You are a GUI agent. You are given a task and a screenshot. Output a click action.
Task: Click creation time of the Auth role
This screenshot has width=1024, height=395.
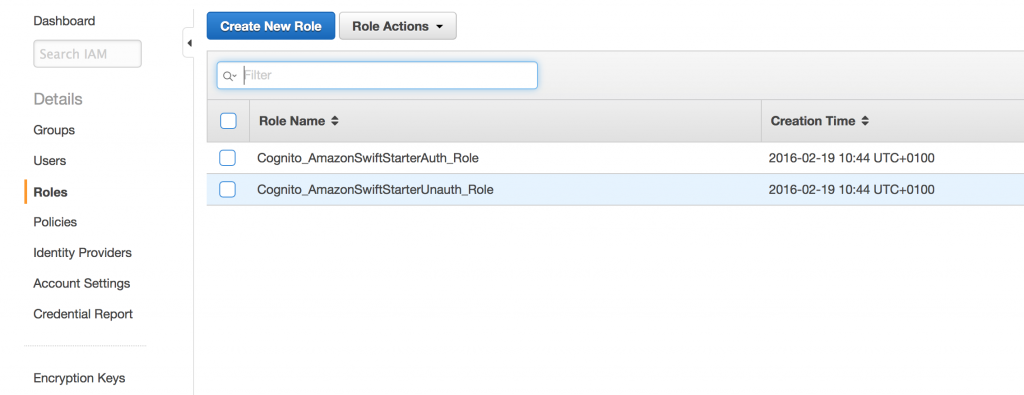pyautogui.click(x=852, y=158)
